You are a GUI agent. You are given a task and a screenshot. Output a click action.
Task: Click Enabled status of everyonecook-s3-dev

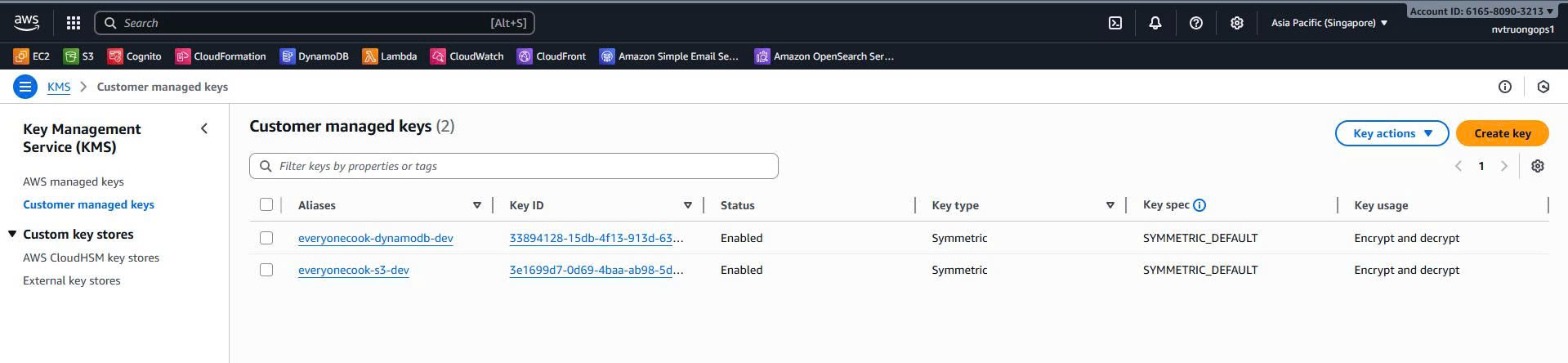point(741,270)
